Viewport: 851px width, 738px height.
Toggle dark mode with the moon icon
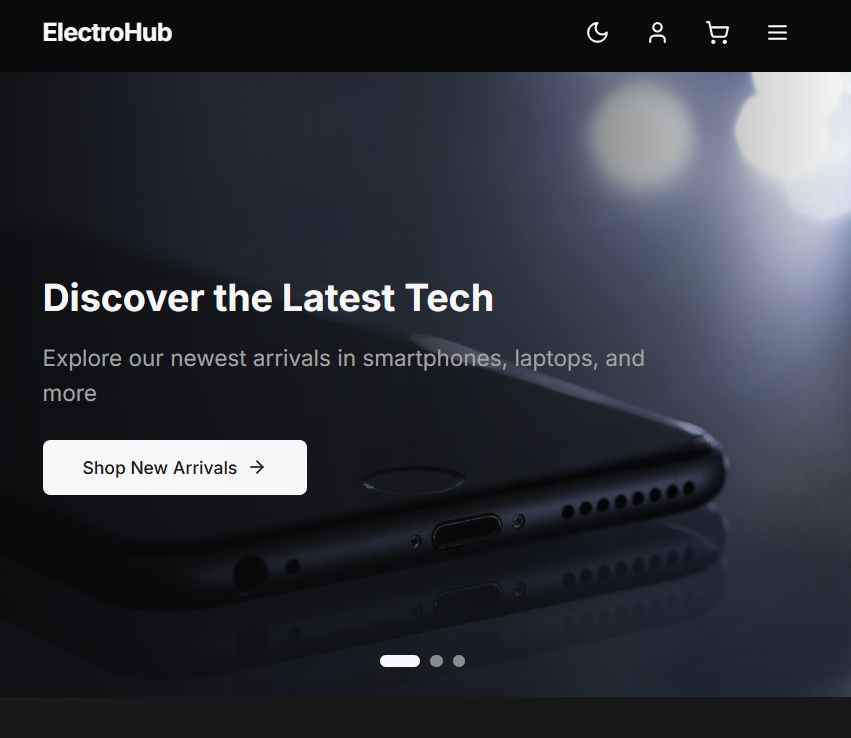point(598,33)
